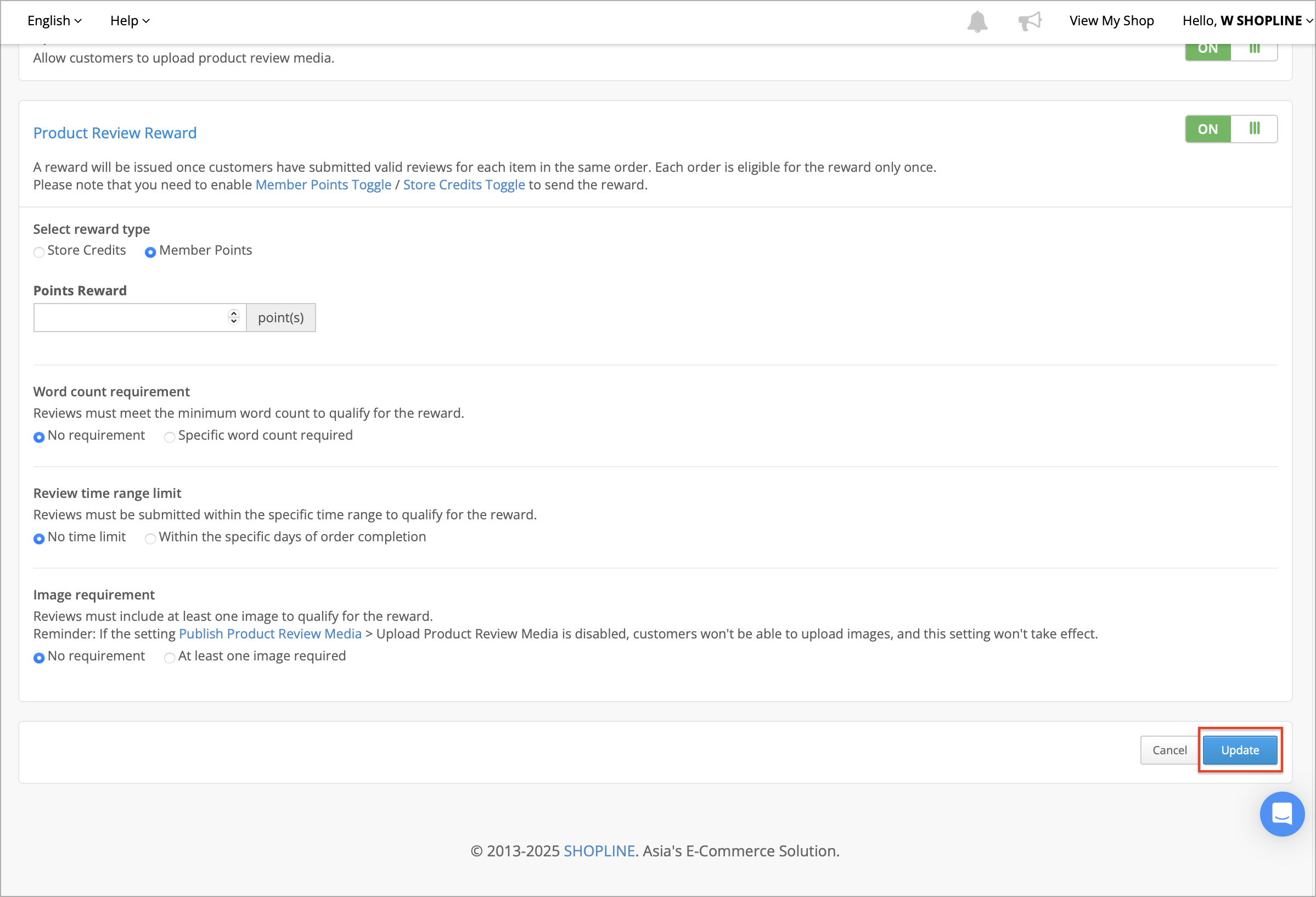This screenshot has width=1316, height=897.
Task: Open the Publish Product Review Media link
Action: [270, 633]
